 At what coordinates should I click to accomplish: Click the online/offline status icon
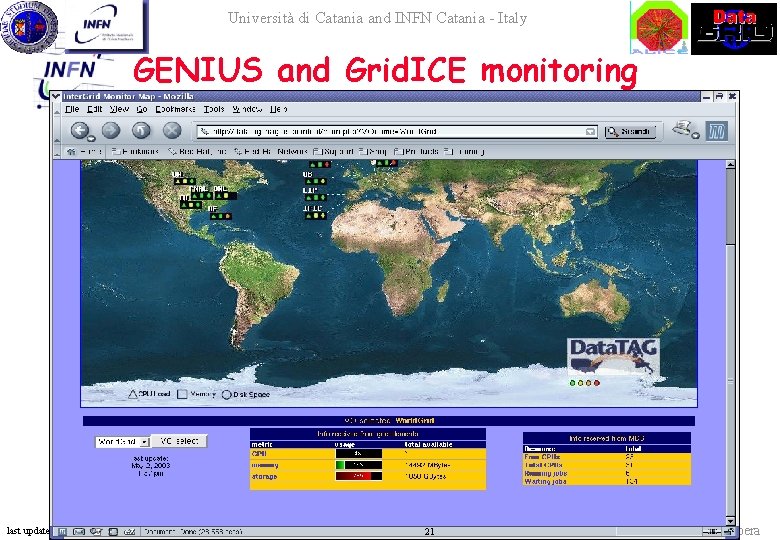tap(711, 532)
